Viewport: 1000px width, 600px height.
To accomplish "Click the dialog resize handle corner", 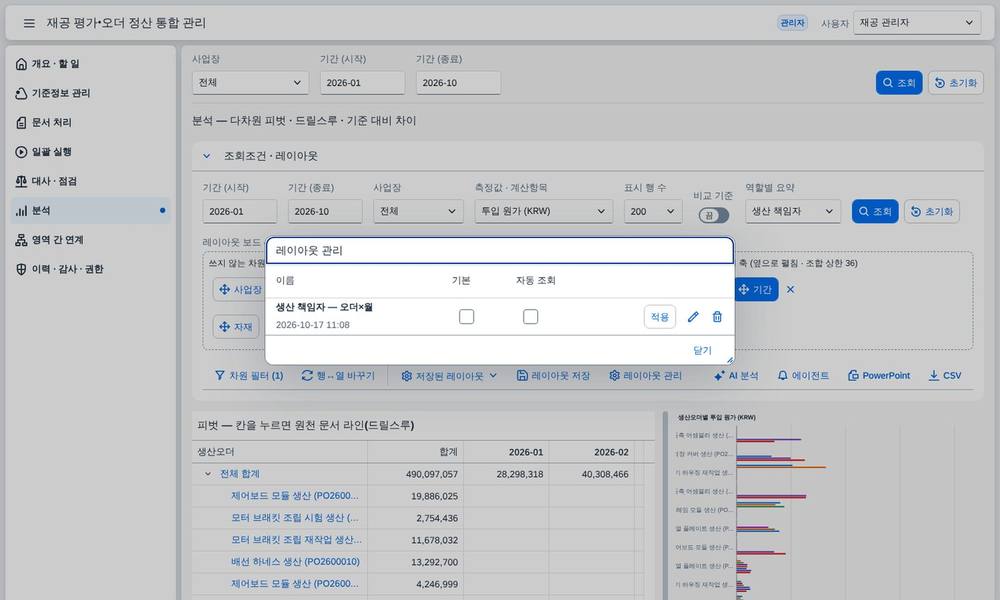I will [730, 360].
